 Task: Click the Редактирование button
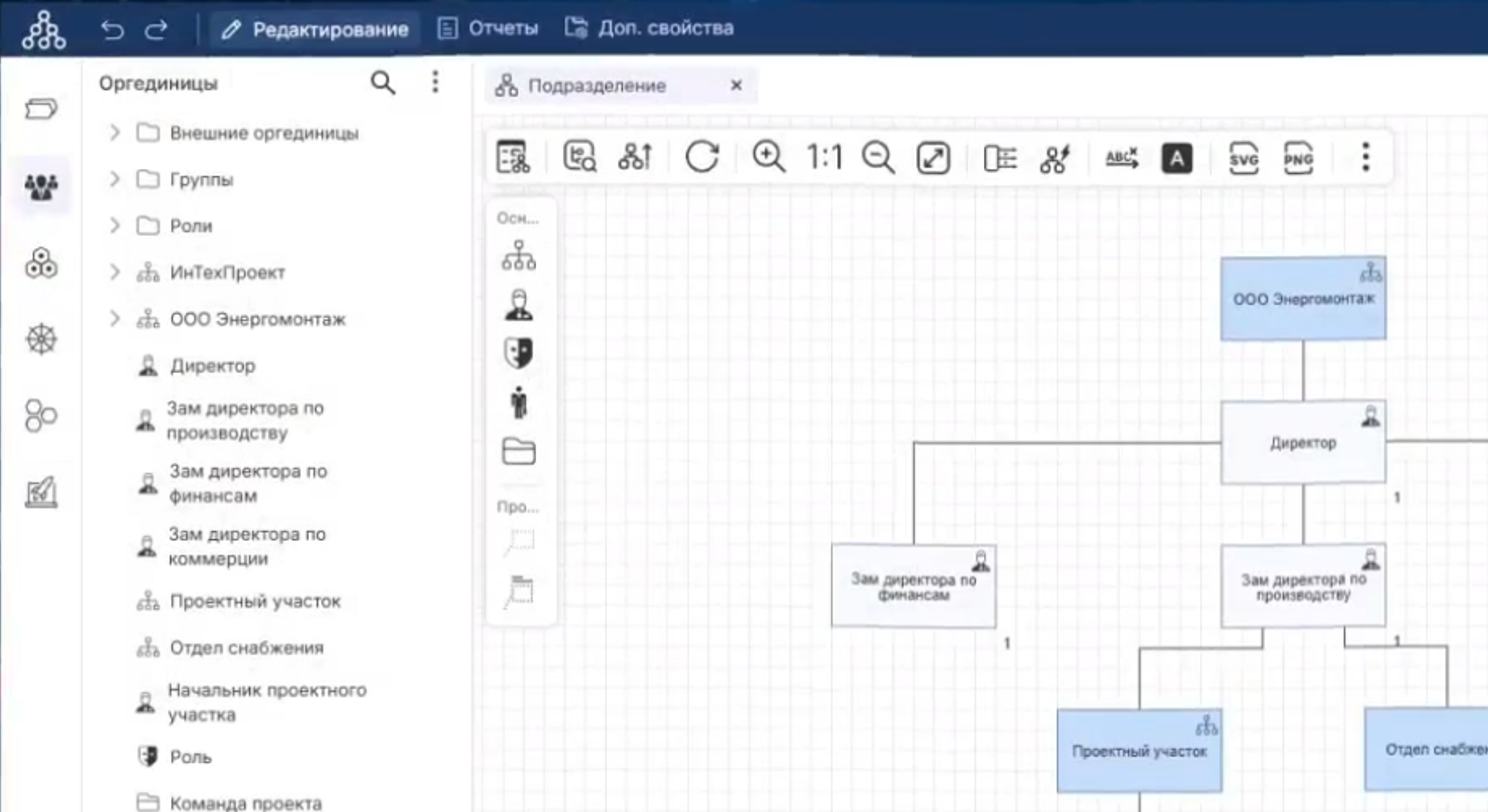(x=316, y=29)
